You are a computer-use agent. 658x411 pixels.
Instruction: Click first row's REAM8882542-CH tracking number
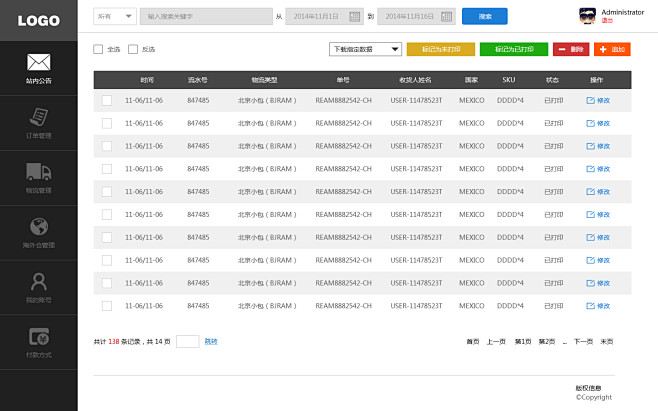tap(344, 100)
